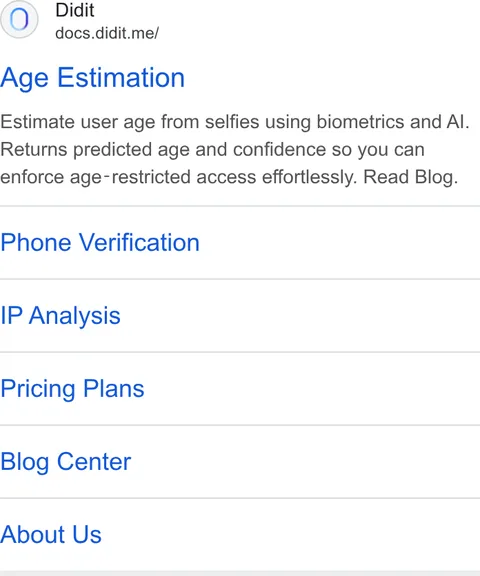Click the word 'biometrics' in the description
Screen dimensions: 480x576
tap(360, 122)
